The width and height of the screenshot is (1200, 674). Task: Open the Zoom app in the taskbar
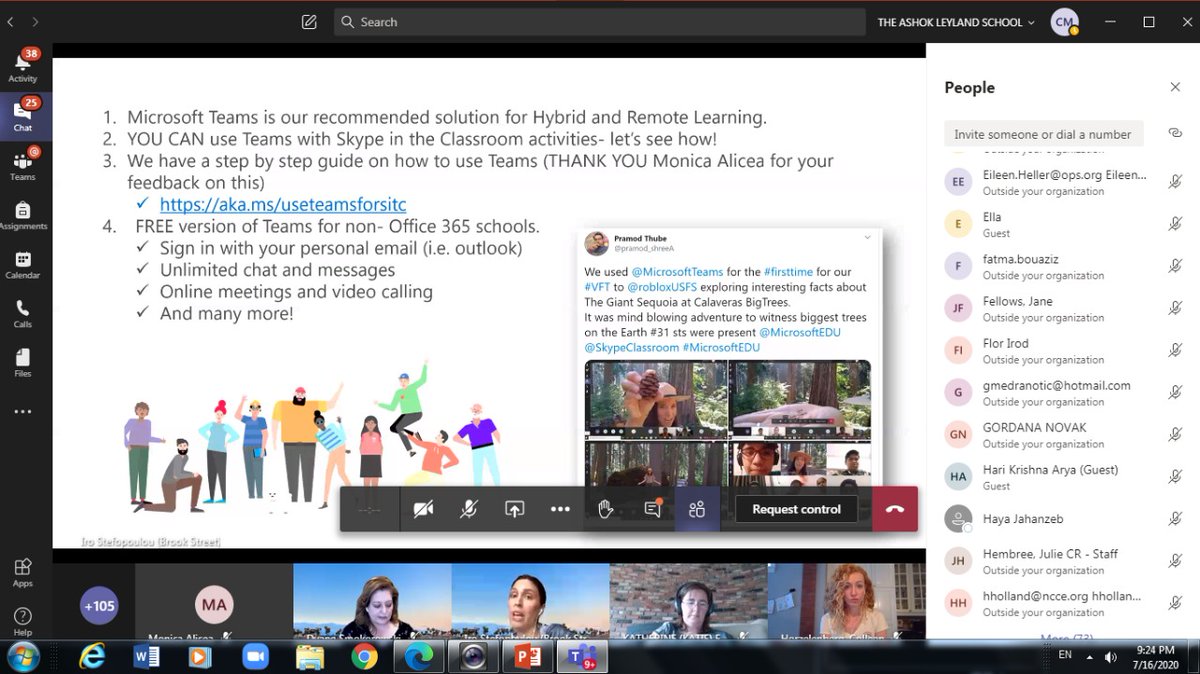click(255, 656)
